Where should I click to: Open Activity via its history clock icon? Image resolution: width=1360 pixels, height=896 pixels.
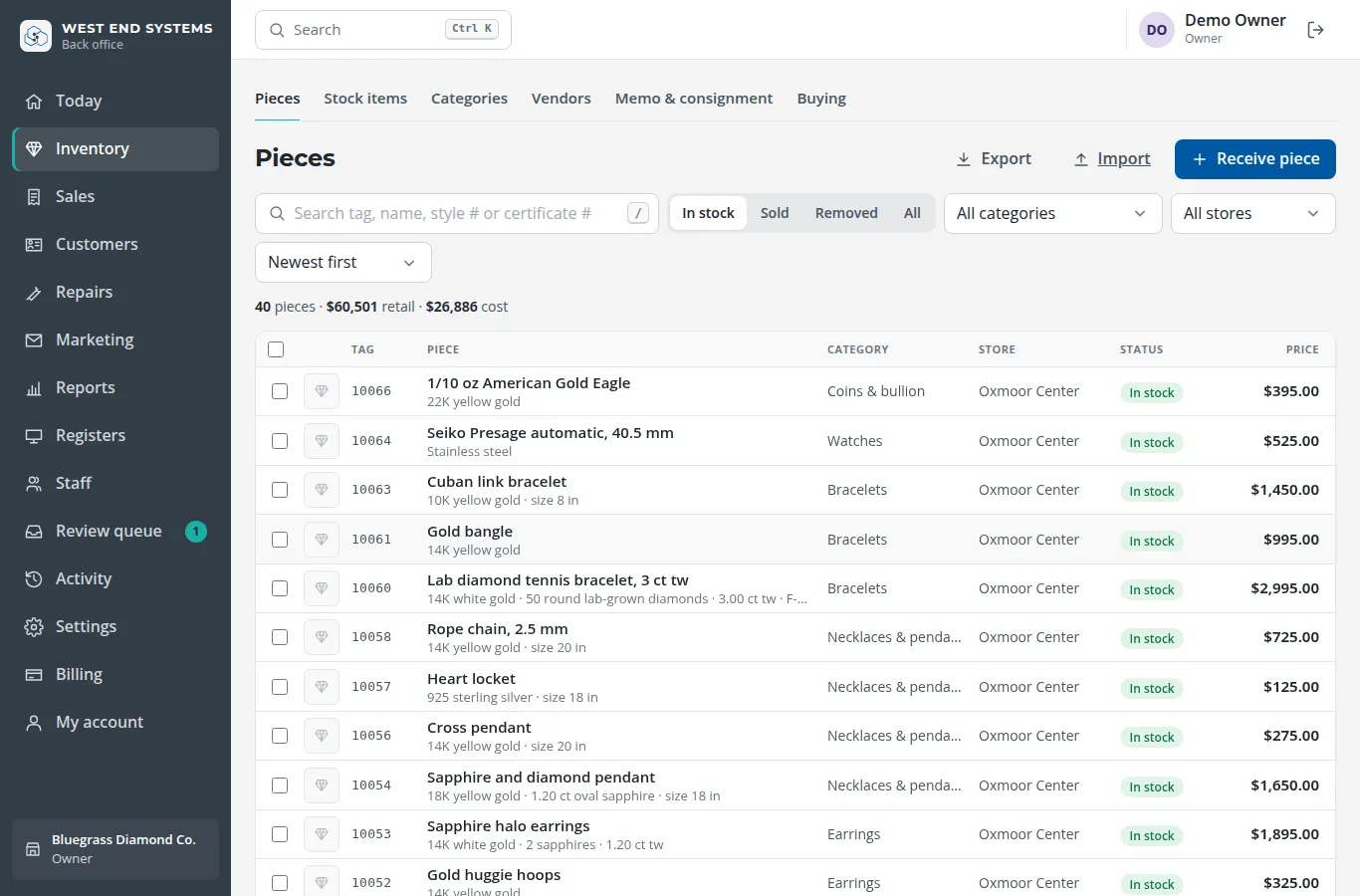[34, 579]
